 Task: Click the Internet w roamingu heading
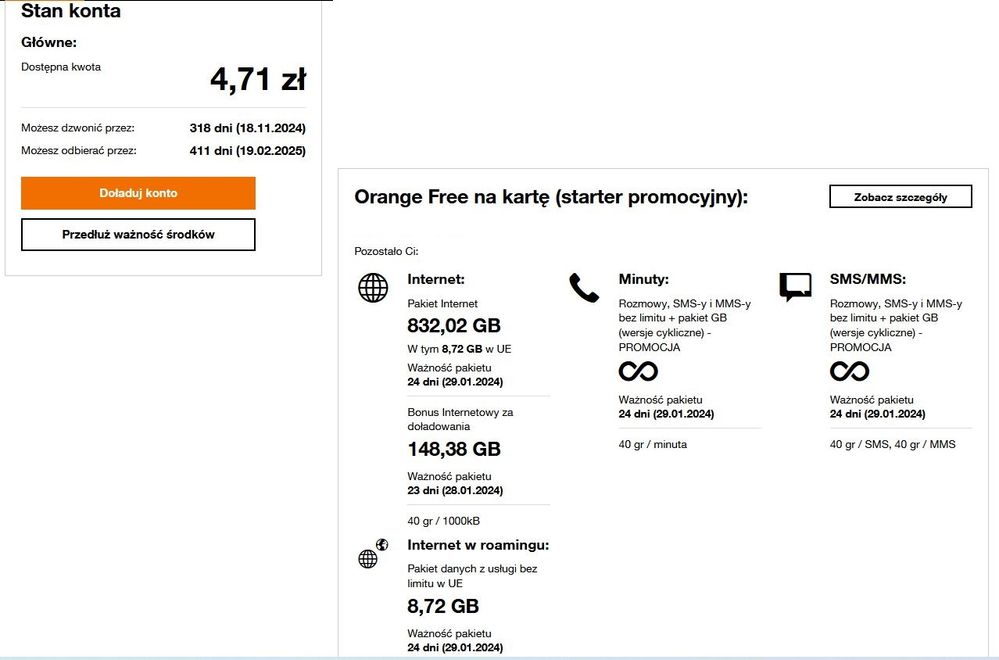478,545
